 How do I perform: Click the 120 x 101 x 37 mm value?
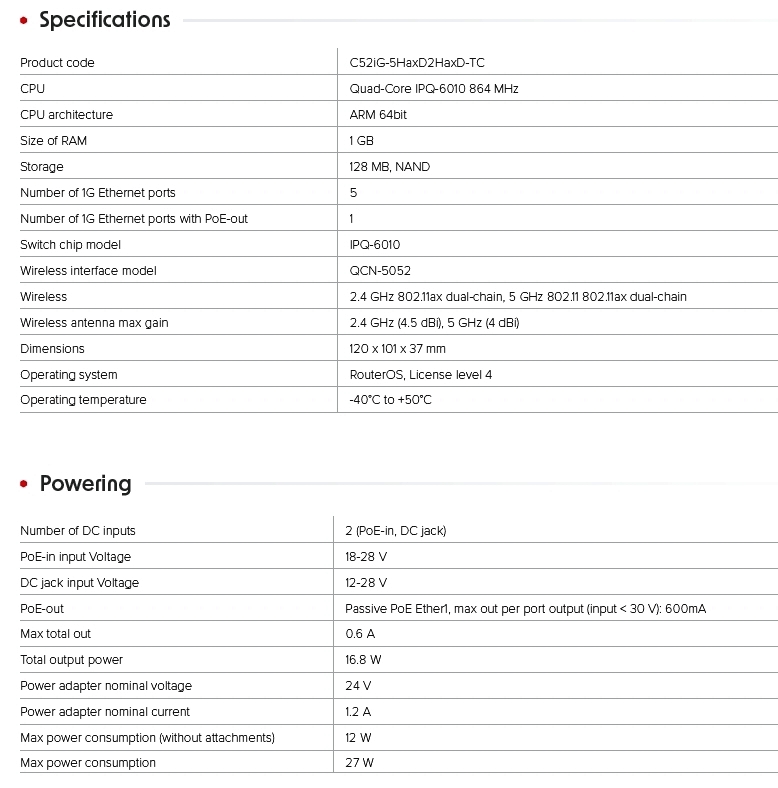(397, 349)
